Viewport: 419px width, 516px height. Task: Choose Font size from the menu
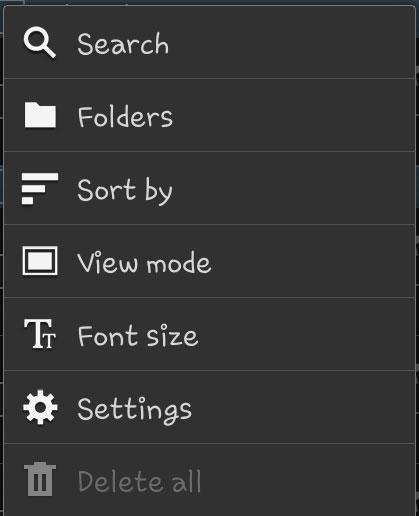point(209,334)
